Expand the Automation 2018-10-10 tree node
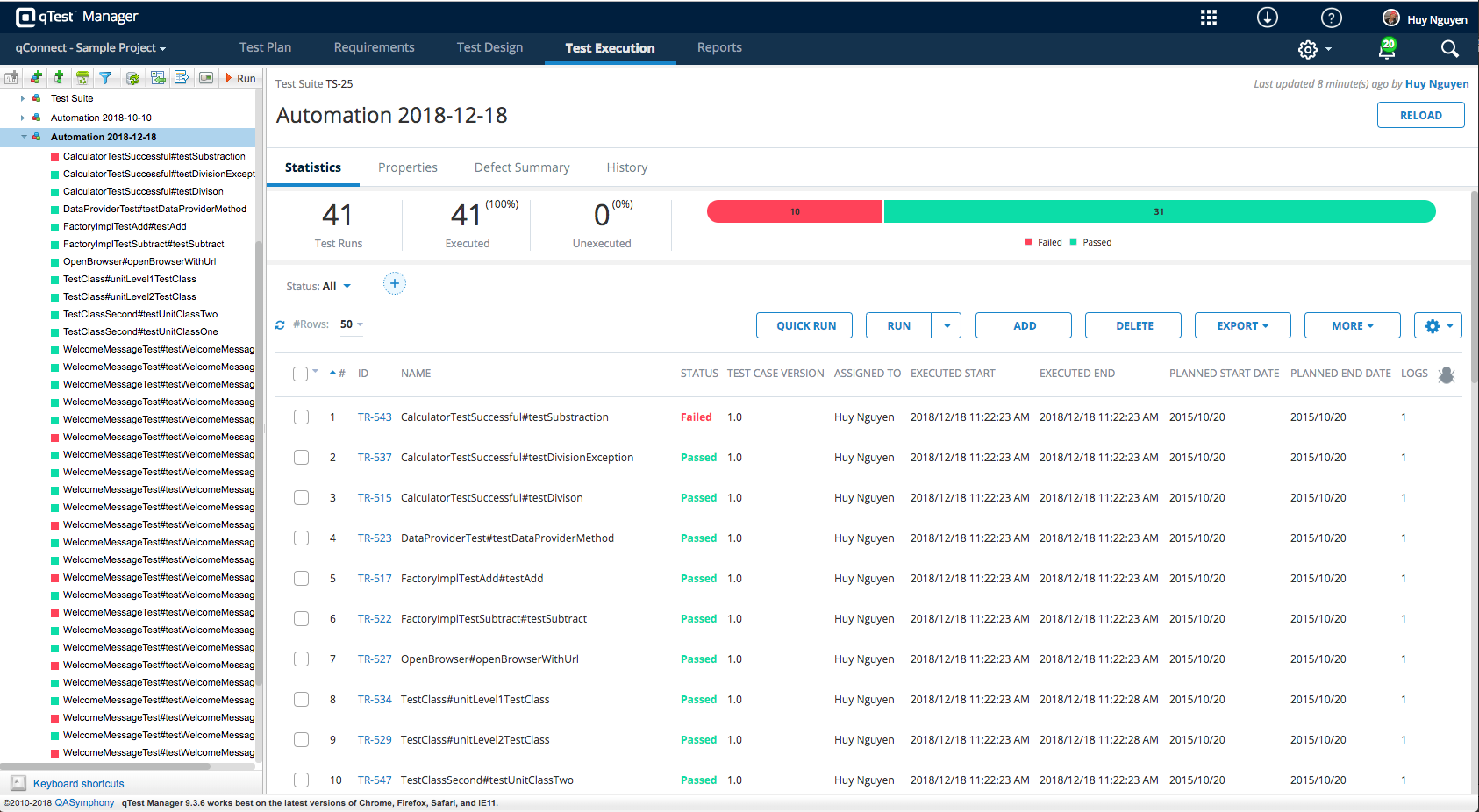This screenshot has width=1479, height=812. click(x=23, y=118)
